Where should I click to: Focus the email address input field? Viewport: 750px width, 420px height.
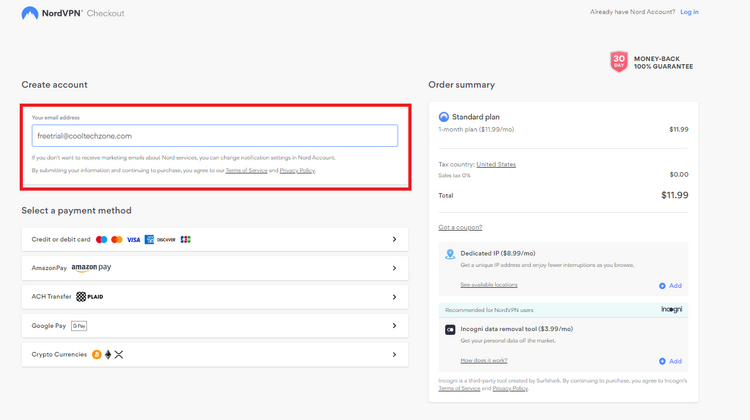pos(215,136)
